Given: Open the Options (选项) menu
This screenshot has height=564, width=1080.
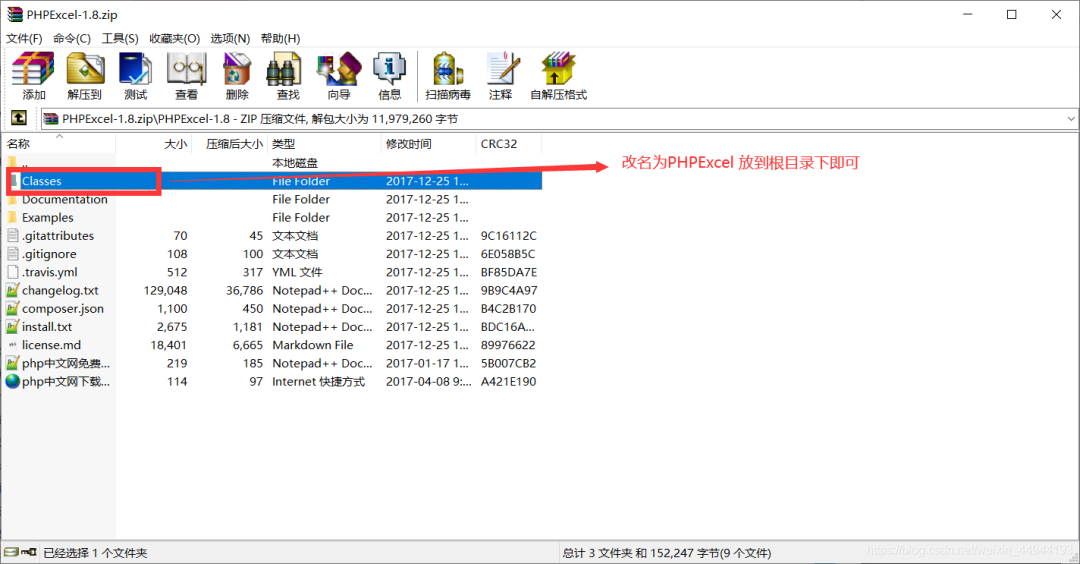Looking at the screenshot, I should 230,39.
